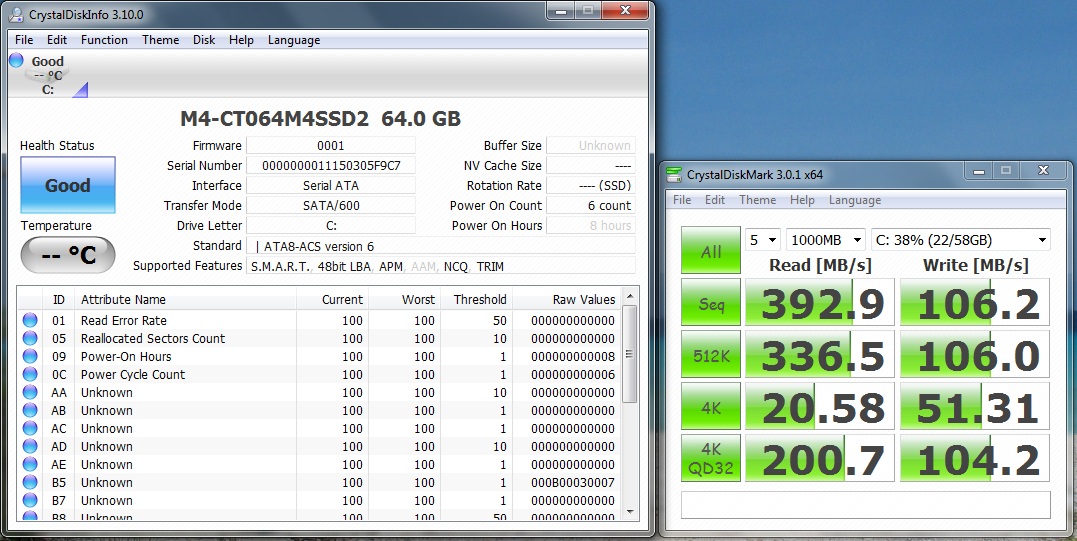
Task: Open Function menu in CrystalDiskInfo
Action: [x=104, y=40]
